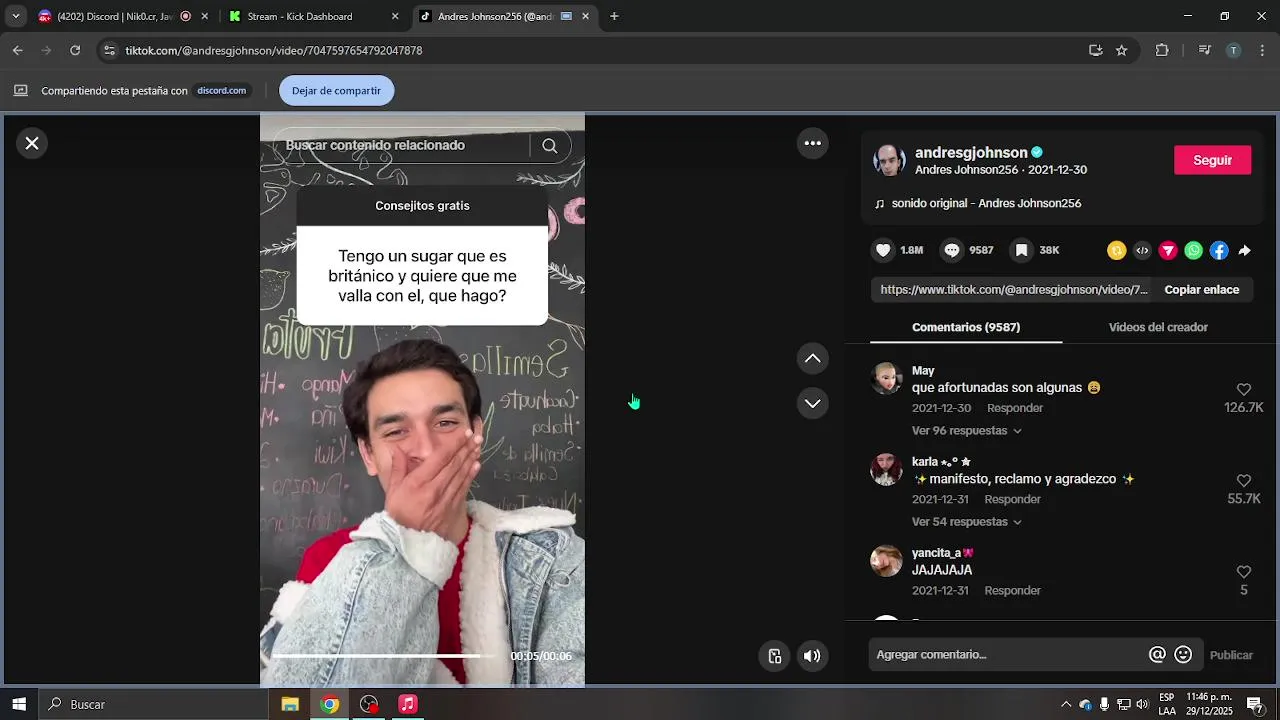This screenshot has height=720, width=1280.
Task: Reload the page
Action: point(75,50)
